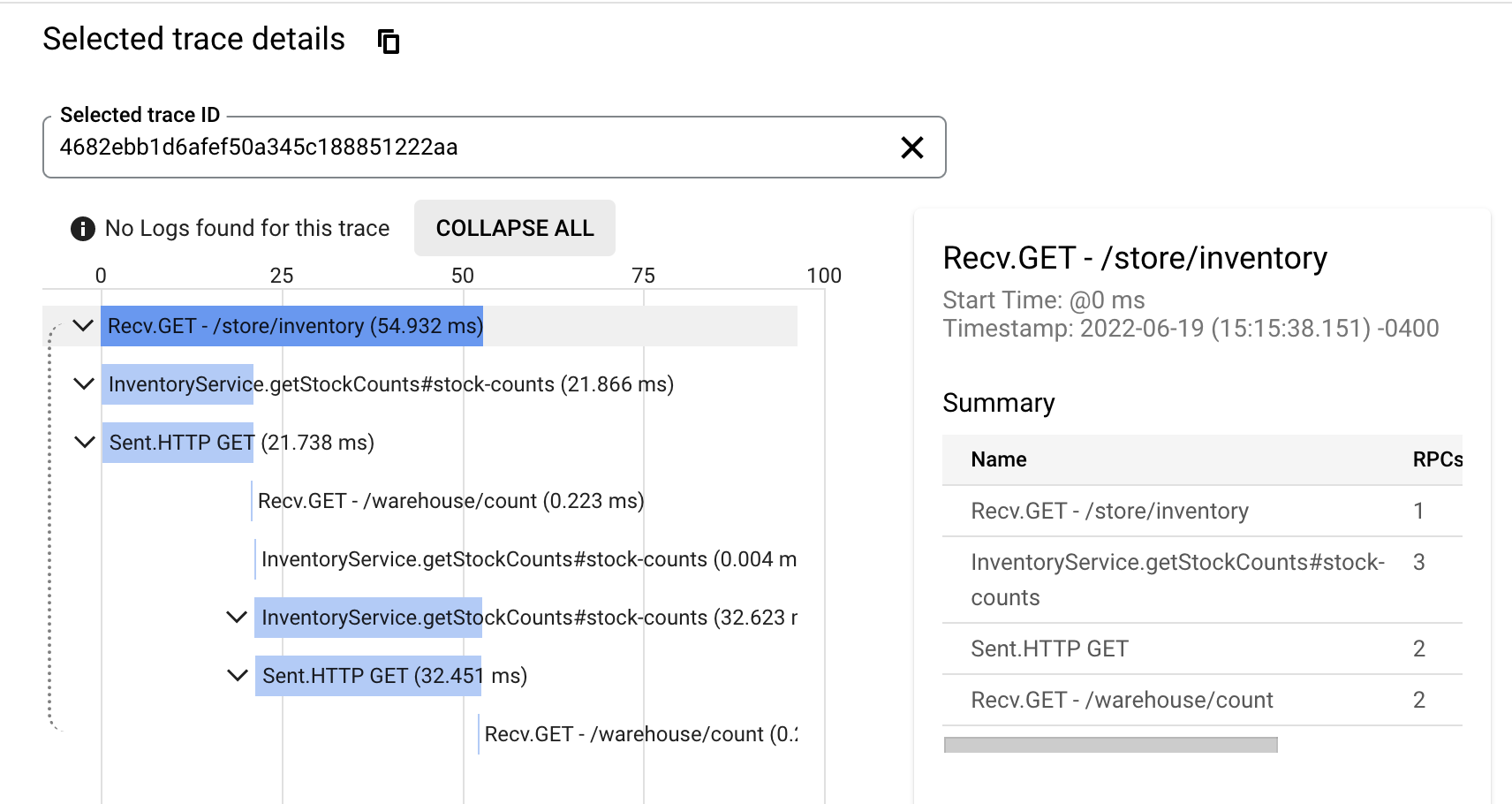
Task: Select Recv.GET /warehouse/count 0.223 ms span
Action: [450, 501]
